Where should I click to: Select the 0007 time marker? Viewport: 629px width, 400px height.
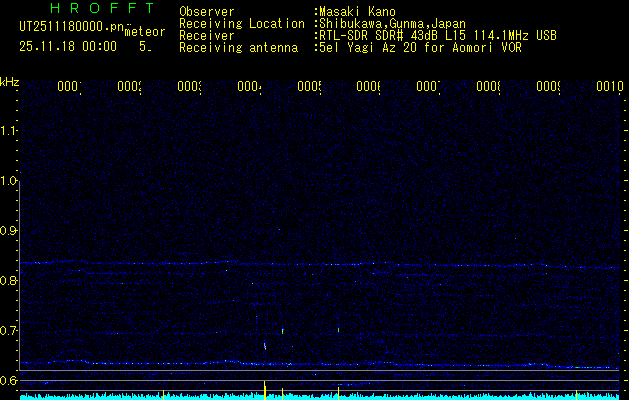428,87
